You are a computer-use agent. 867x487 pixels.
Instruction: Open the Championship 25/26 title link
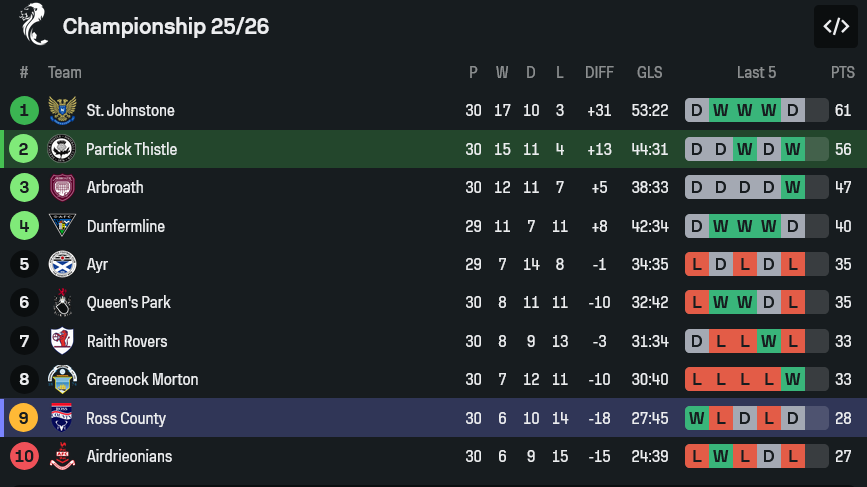(165, 27)
